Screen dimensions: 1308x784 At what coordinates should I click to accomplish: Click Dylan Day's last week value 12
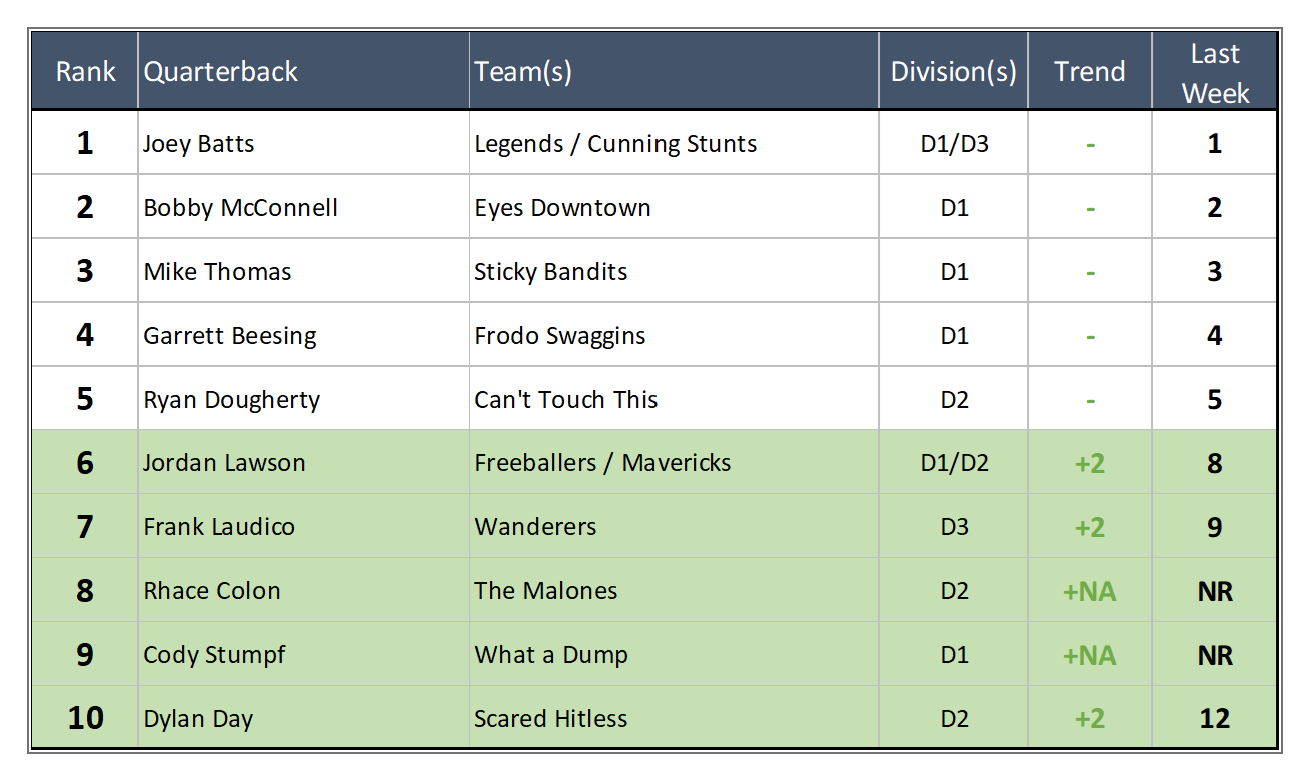click(1215, 719)
